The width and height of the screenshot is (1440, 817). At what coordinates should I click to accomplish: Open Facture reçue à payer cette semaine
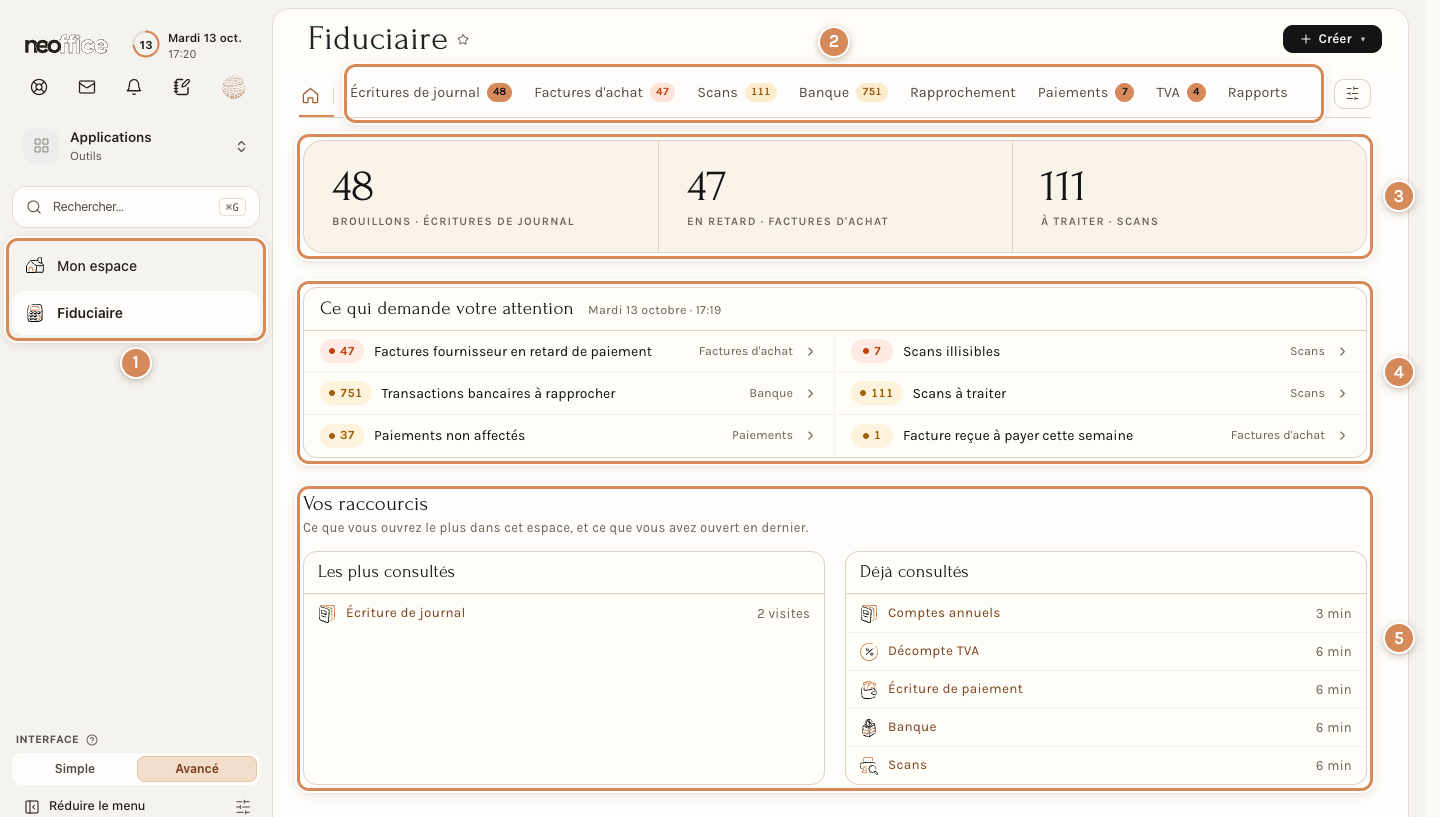[1100, 436]
